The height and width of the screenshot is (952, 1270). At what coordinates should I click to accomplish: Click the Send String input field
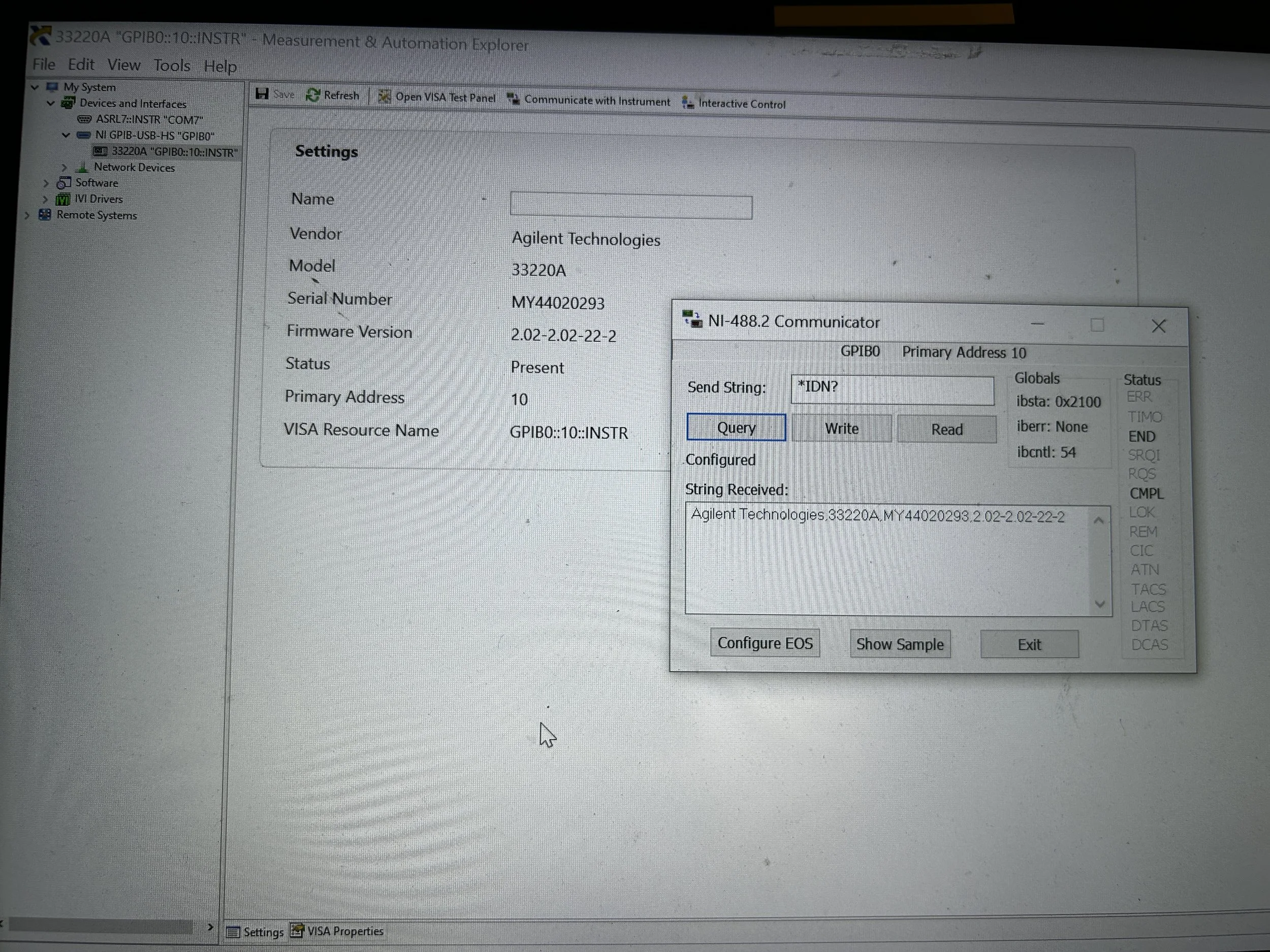892,390
